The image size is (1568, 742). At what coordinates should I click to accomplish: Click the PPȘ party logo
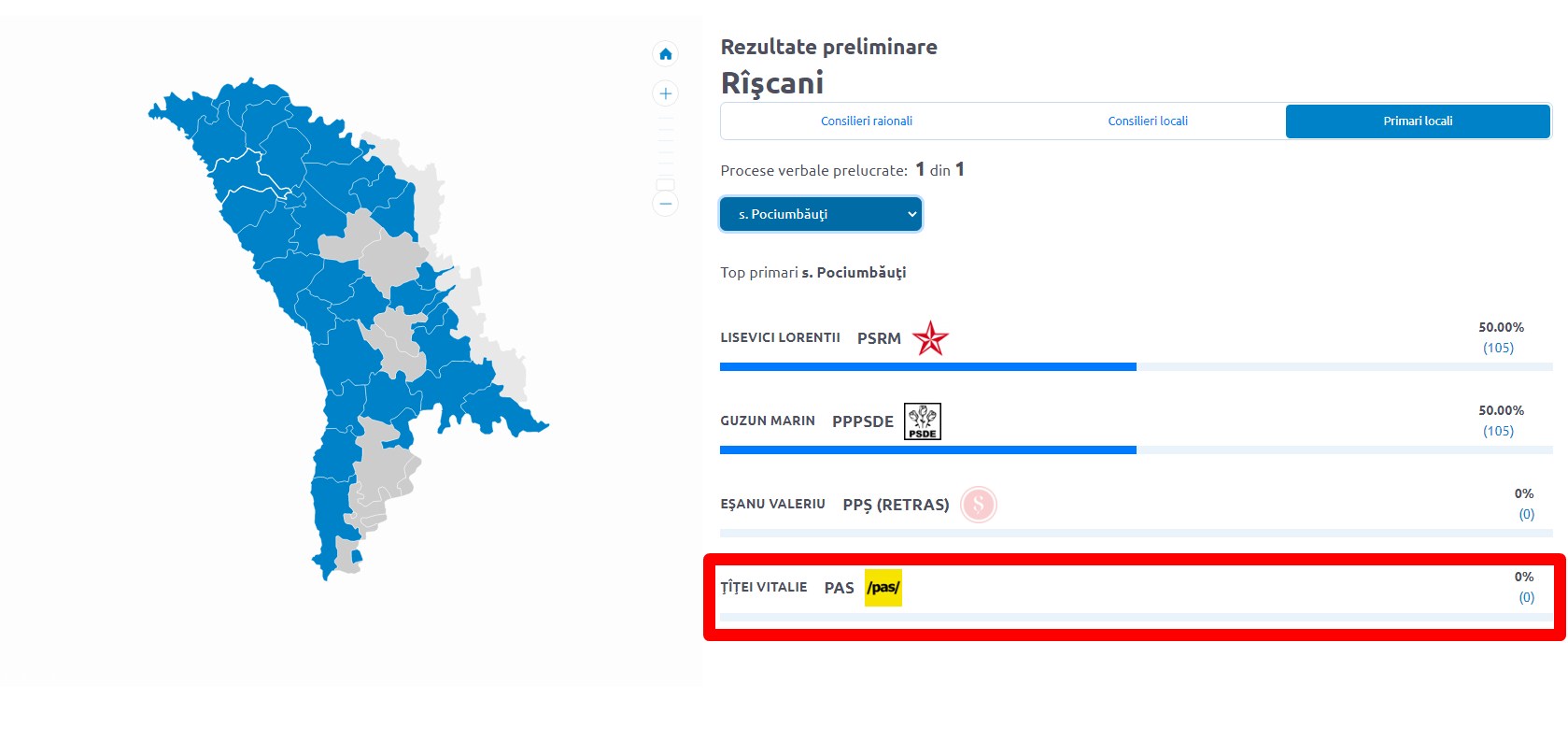978,505
